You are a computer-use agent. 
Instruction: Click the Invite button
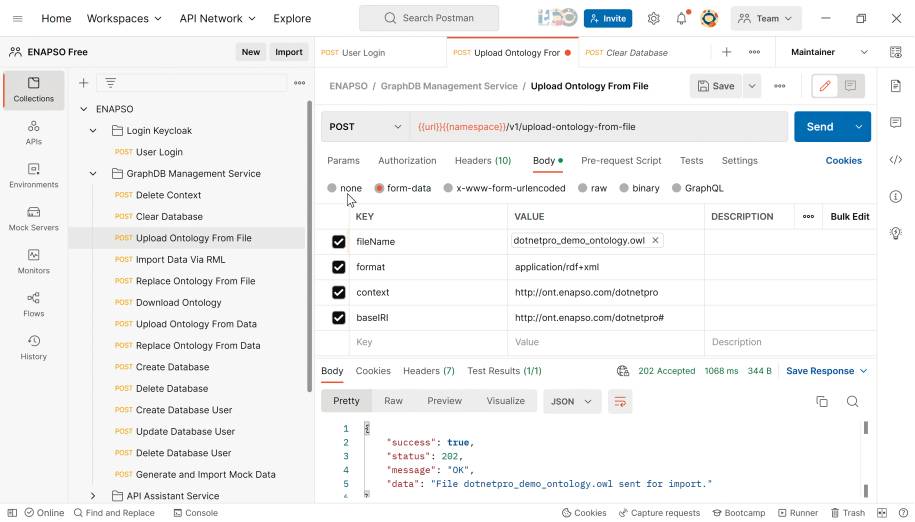(607, 19)
